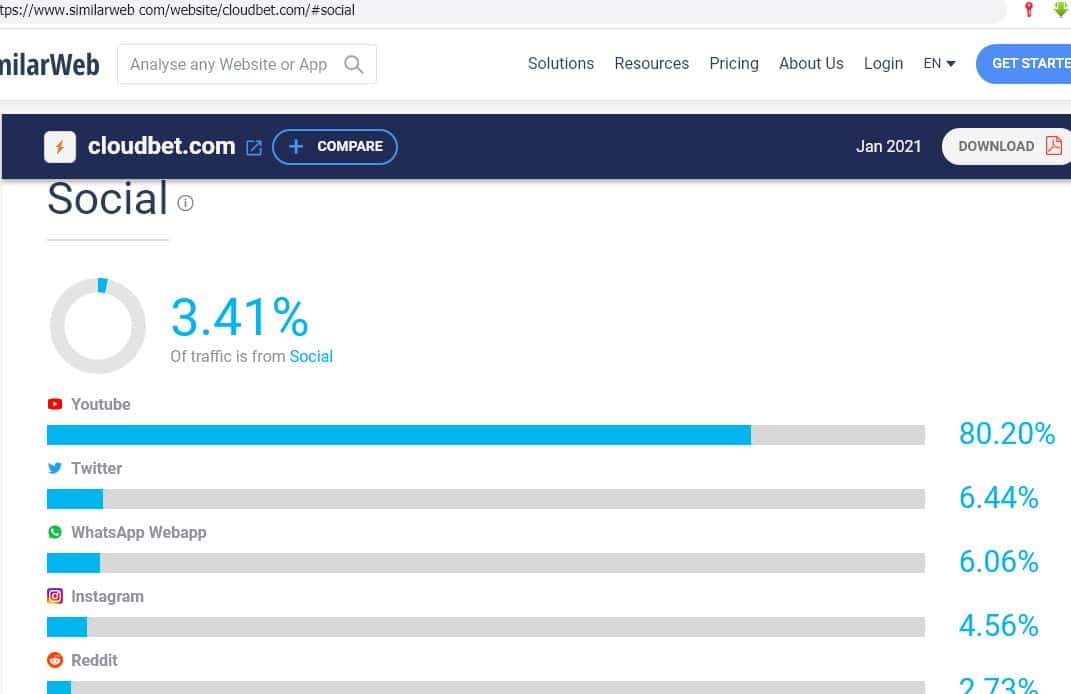Click the social traffic donut chart
The width and height of the screenshot is (1071, 694).
pyautogui.click(x=98, y=325)
